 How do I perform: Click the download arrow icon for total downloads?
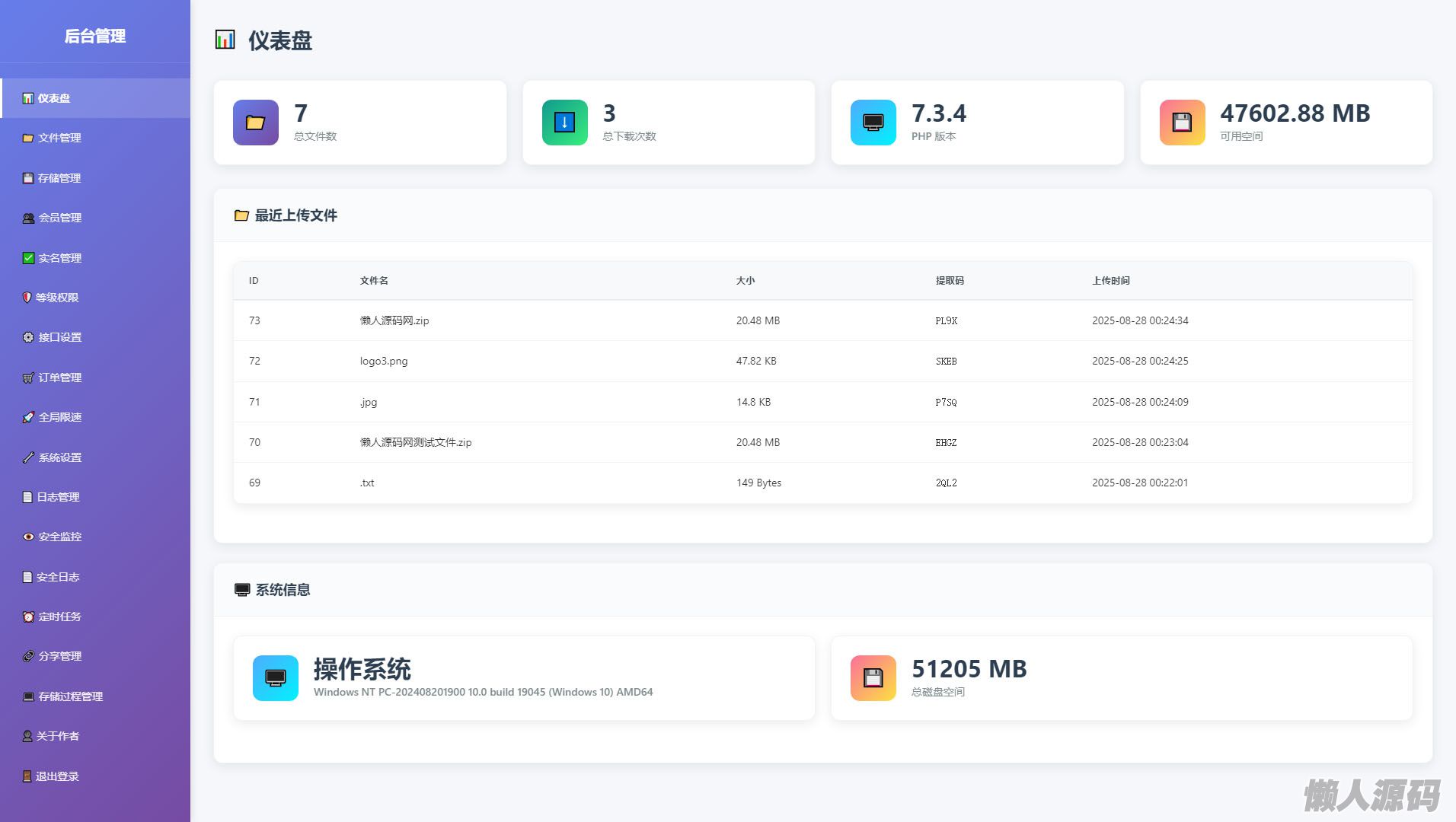[x=564, y=123]
